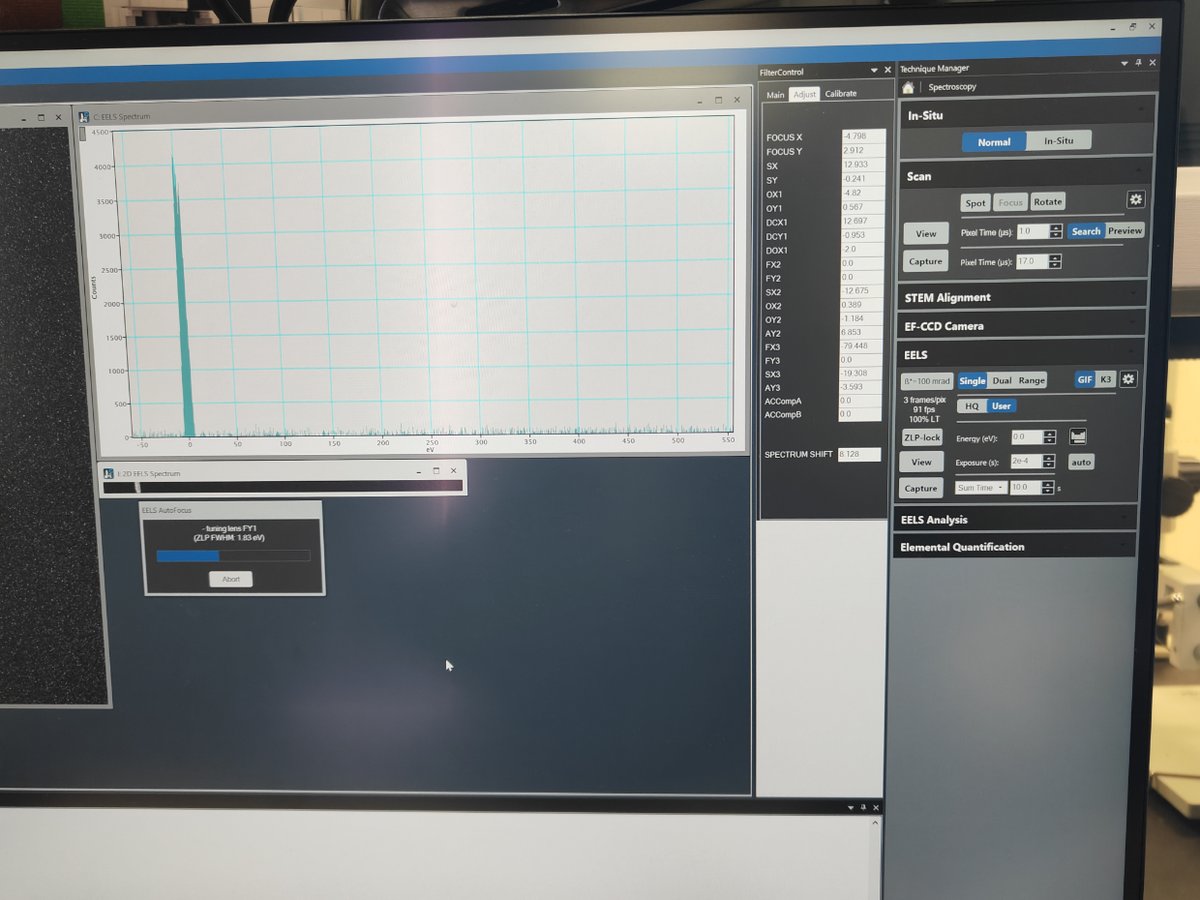Open the Main tab in FilterControl
The width and height of the screenshot is (1200, 900).
775,95
